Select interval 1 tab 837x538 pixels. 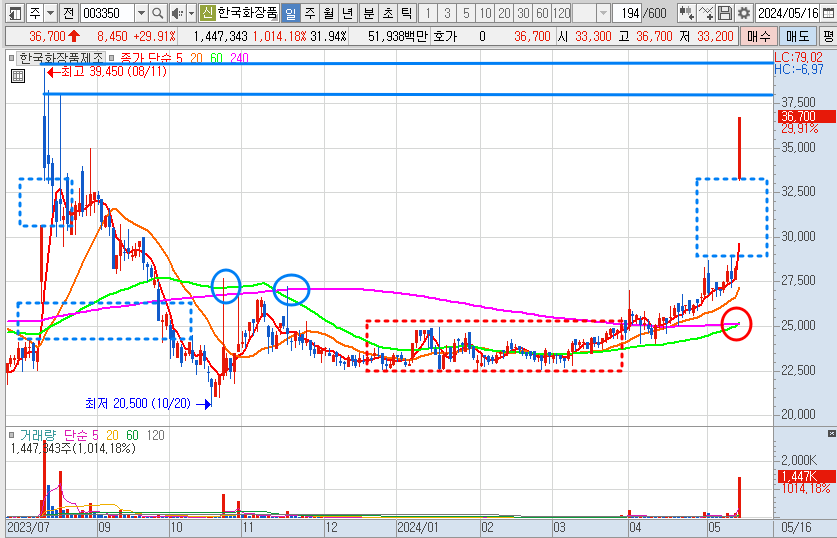(428, 13)
